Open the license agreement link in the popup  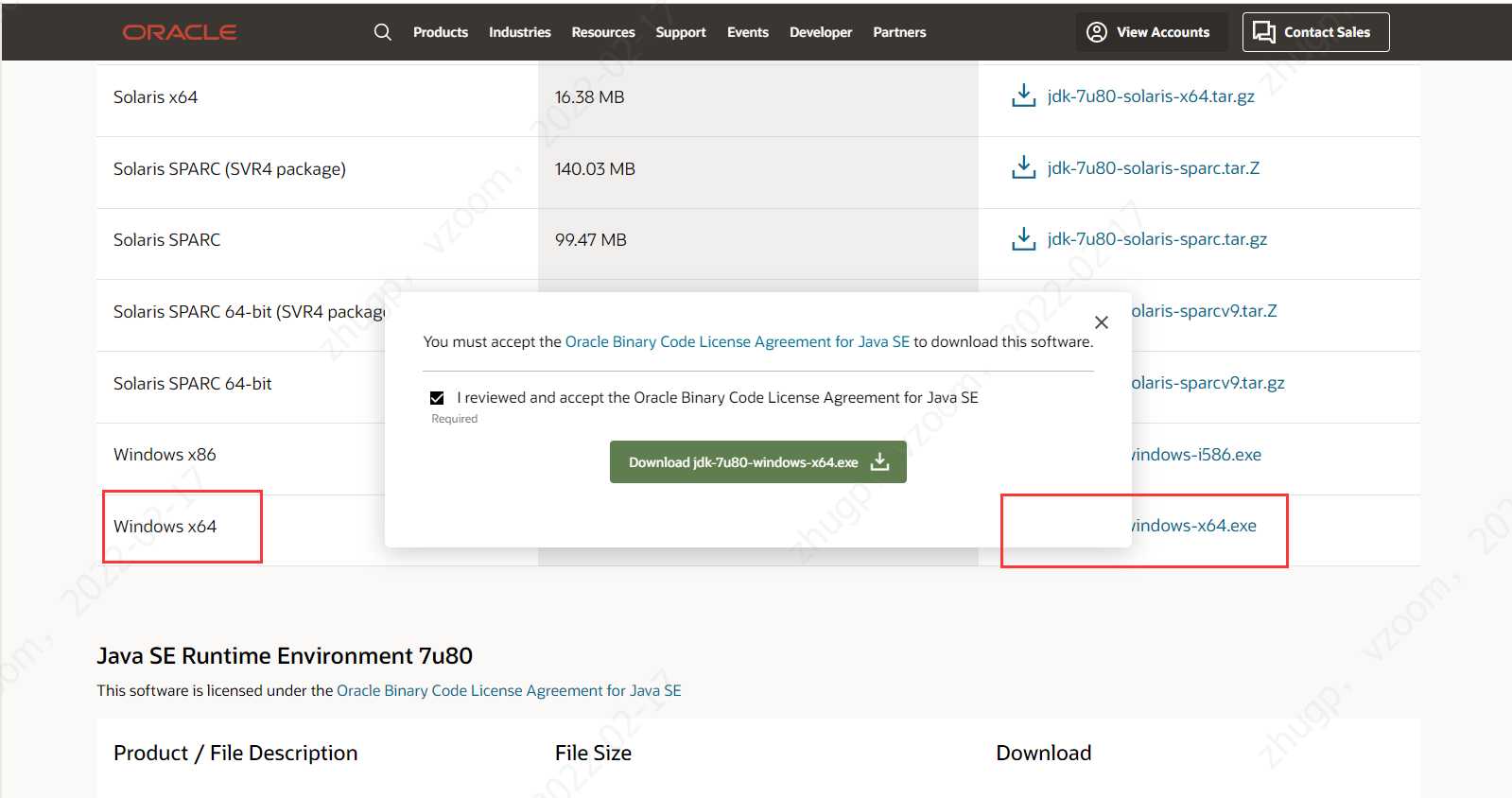pyautogui.click(x=738, y=341)
